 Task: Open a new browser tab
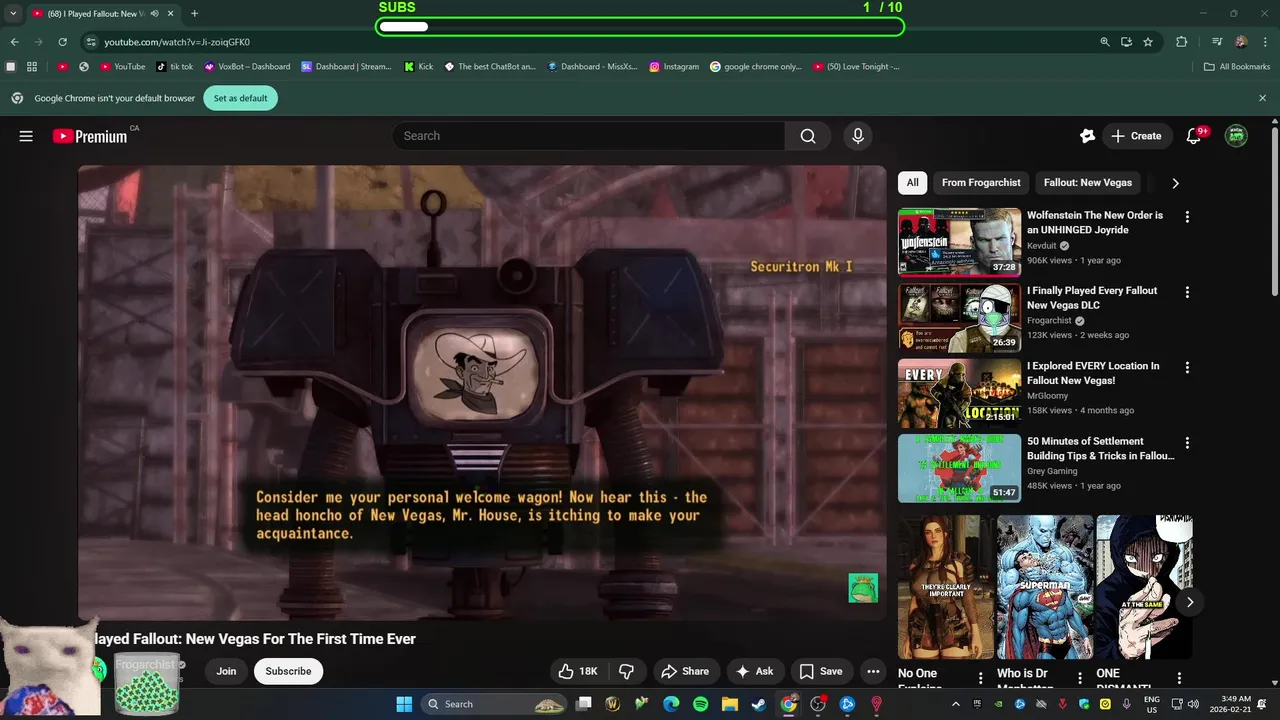coord(194,13)
